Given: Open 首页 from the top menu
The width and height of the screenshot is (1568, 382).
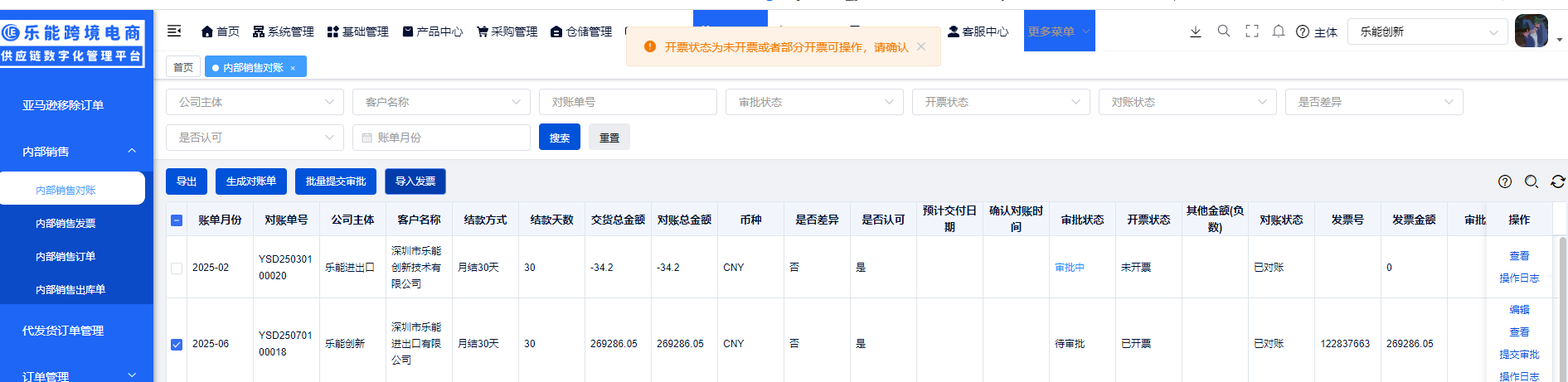Looking at the screenshot, I should coord(220,31).
